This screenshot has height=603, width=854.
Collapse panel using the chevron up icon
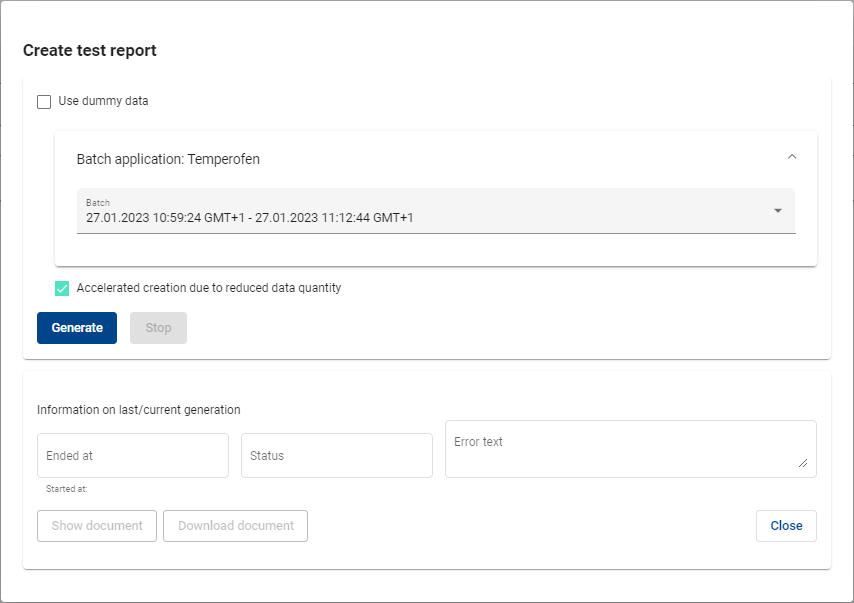tap(792, 157)
